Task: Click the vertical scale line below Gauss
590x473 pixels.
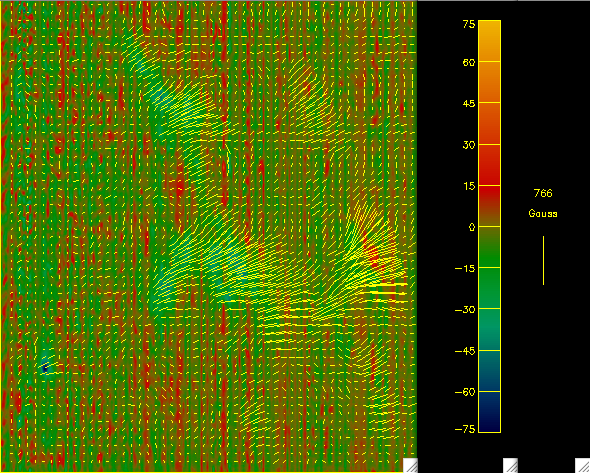Action: click(543, 260)
